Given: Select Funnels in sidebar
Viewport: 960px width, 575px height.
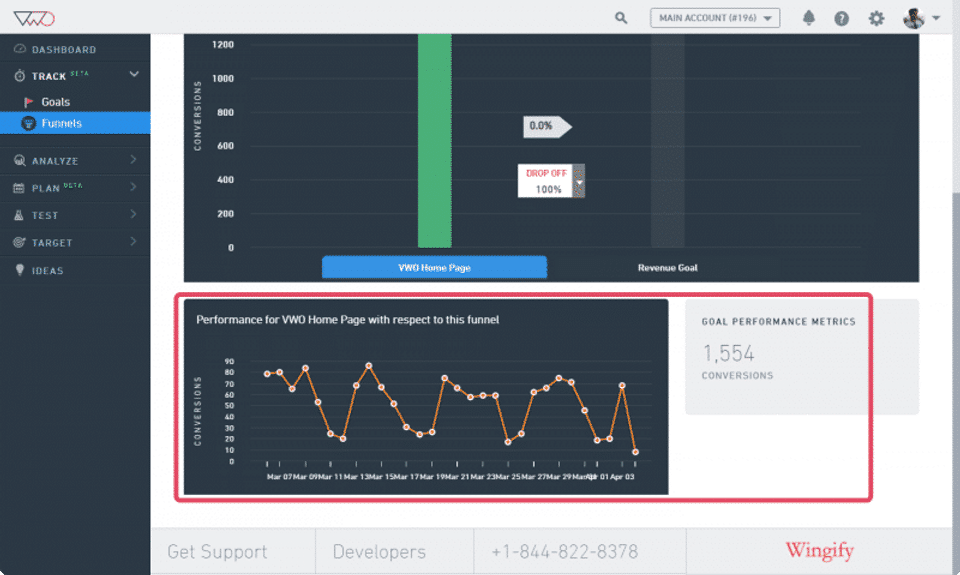Looking at the screenshot, I should 75,123.
